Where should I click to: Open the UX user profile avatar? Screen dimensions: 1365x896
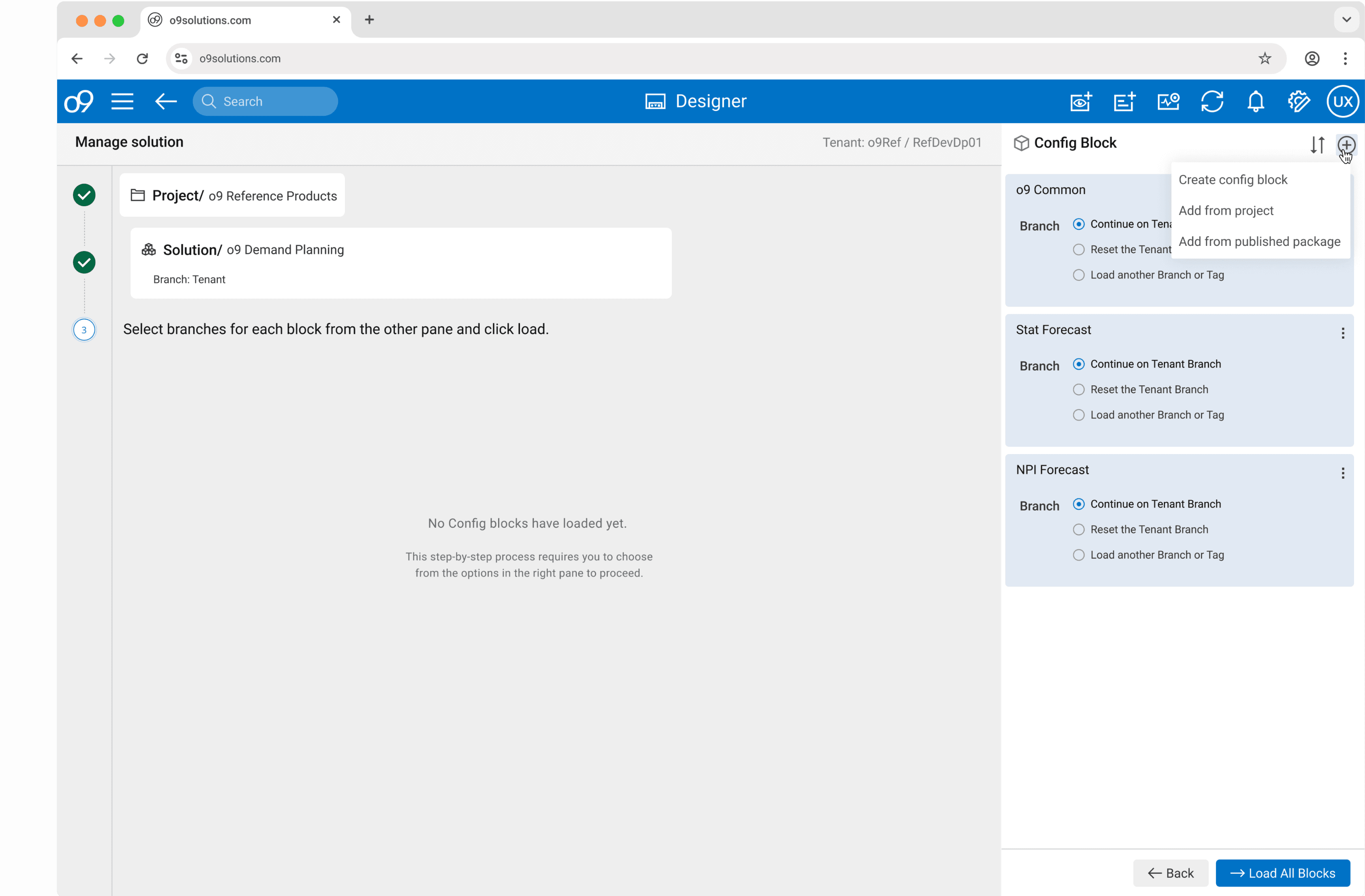click(1343, 101)
